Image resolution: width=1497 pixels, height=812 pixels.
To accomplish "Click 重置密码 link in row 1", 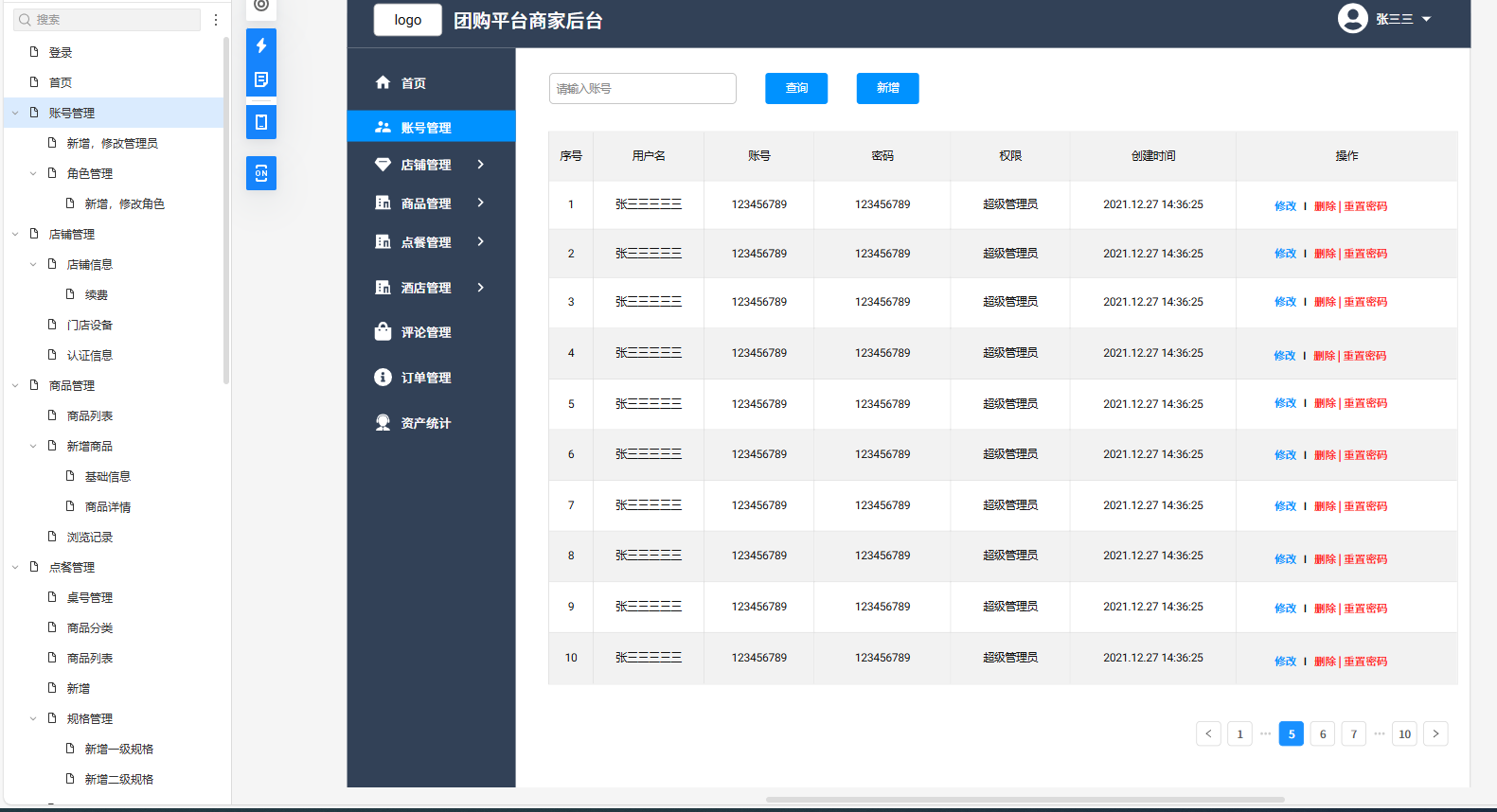I will click(1365, 206).
